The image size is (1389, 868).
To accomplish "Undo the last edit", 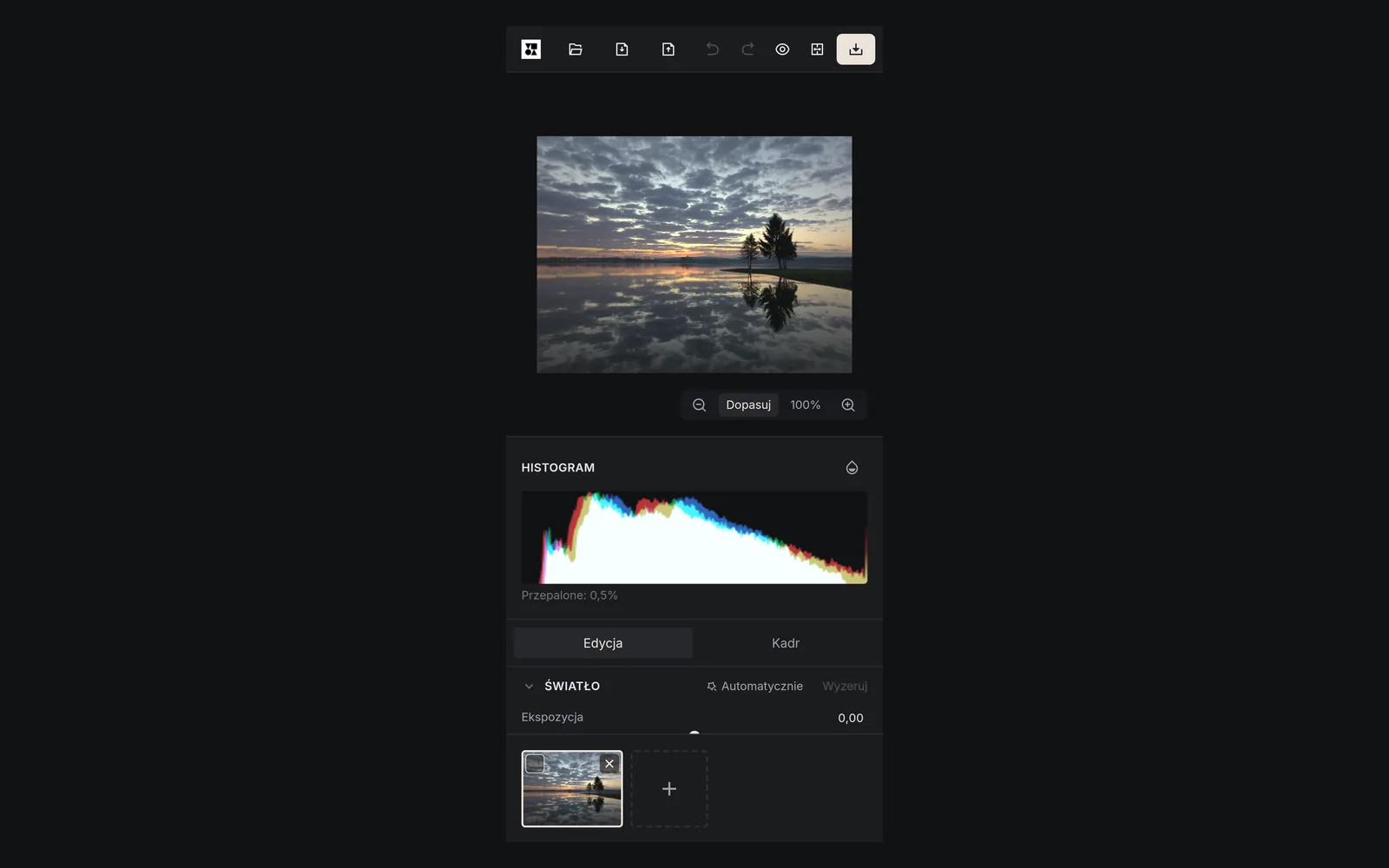I will pyautogui.click(x=713, y=49).
